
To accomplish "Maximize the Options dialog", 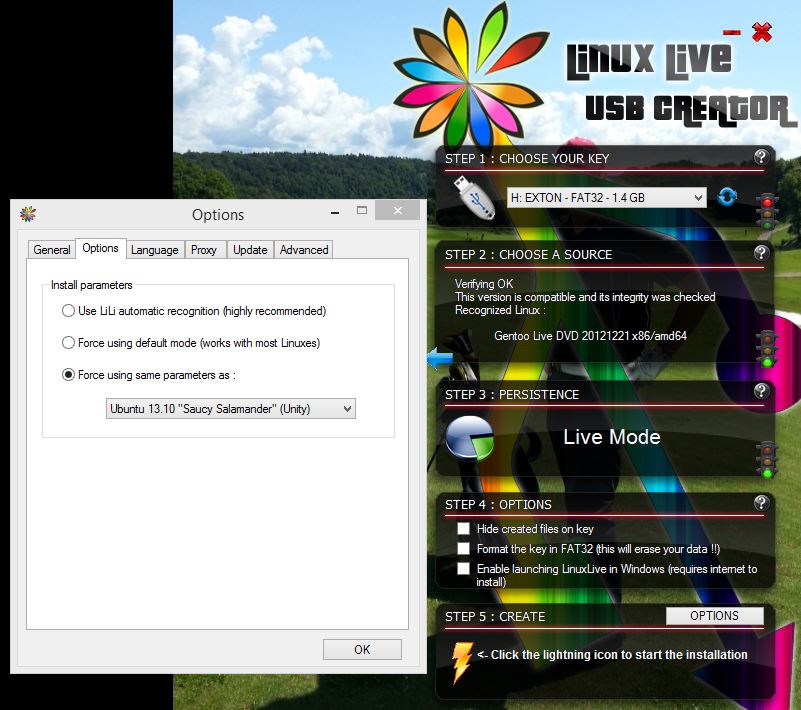I will pos(362,210).
